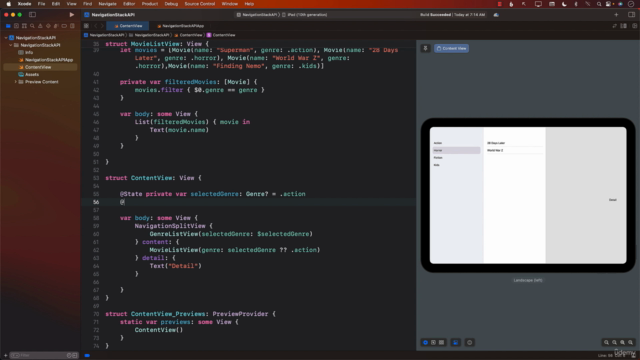Open the Symbol navigator icon
The height and width of the screenshot is (360, 640).
pos(24,26)
